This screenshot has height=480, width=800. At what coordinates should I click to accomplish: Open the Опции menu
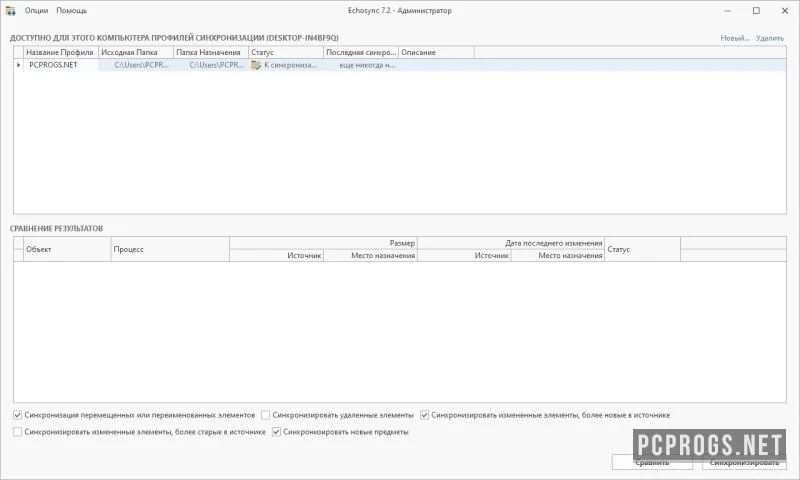click(36, 11)
